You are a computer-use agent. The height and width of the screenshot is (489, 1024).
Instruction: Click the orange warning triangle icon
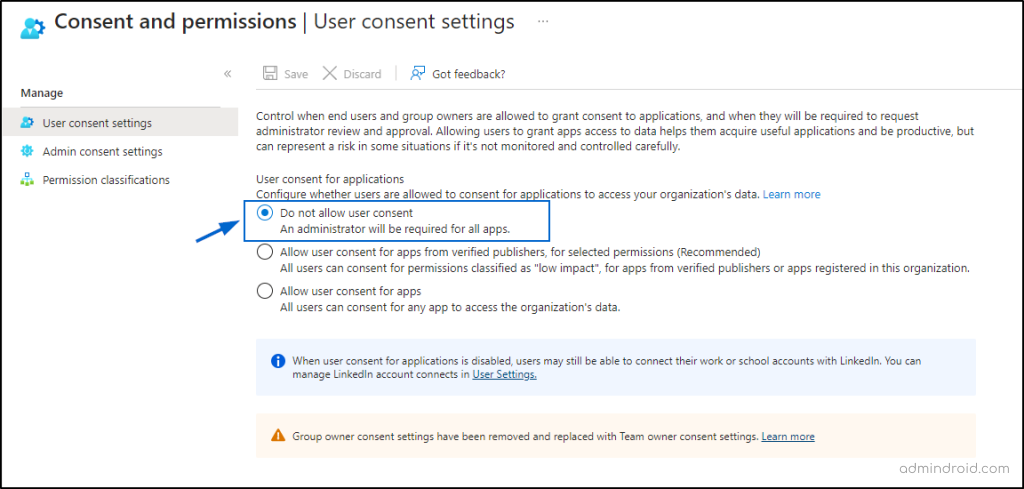pyautogui.click(x=278, y=435)
